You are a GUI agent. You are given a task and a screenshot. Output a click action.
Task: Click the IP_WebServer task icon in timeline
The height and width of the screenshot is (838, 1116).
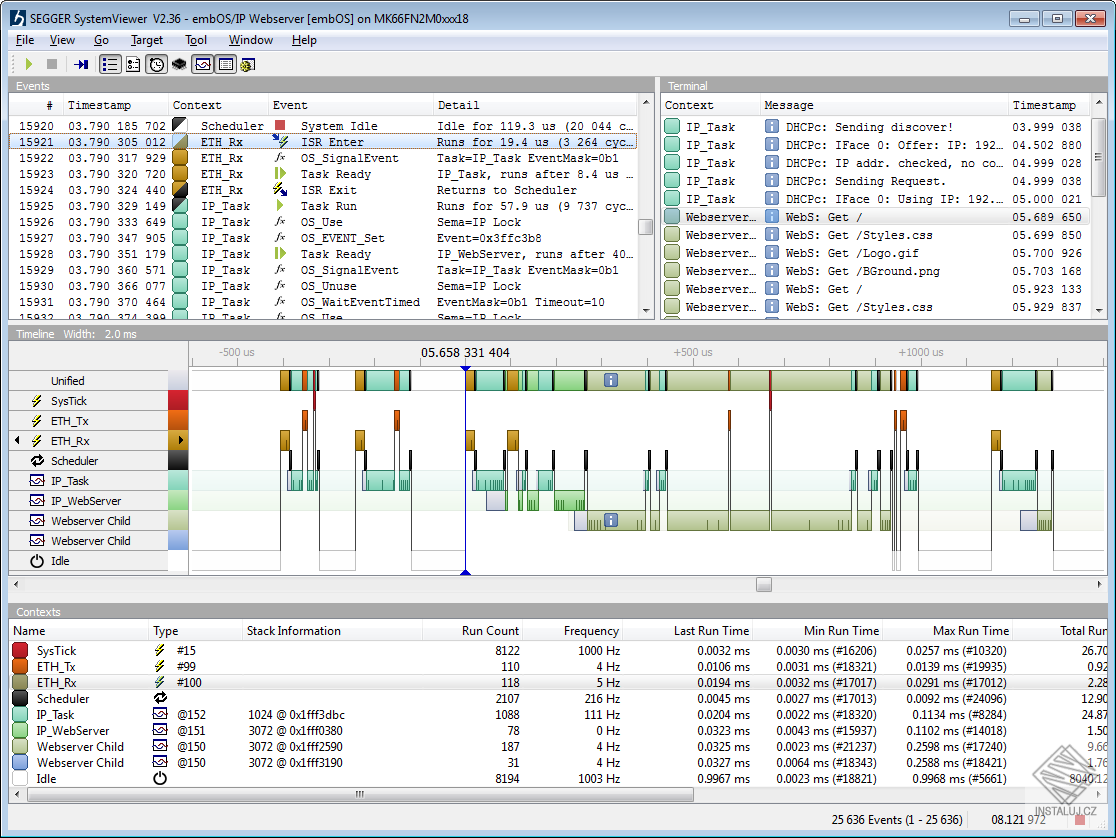click(x=37, y=501)
